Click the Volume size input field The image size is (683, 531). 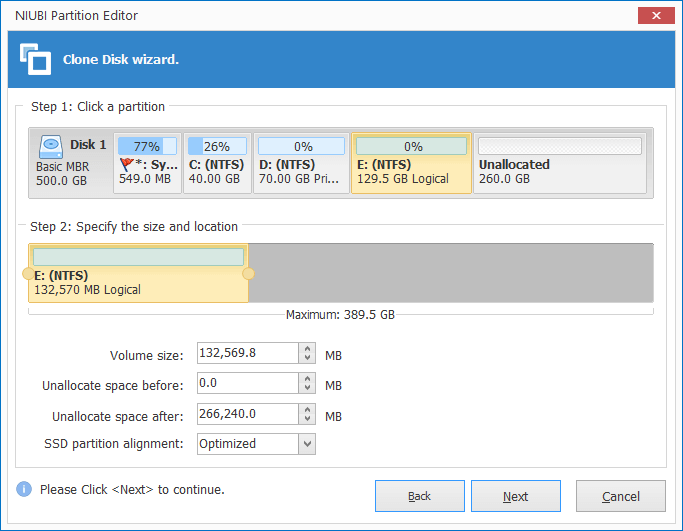[x=246, y=354]
